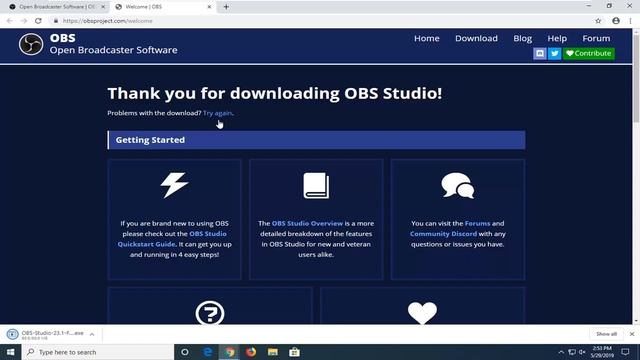Open the Windows Start menu
Screen dimensions: 640x360
click(x=11, y=352)
